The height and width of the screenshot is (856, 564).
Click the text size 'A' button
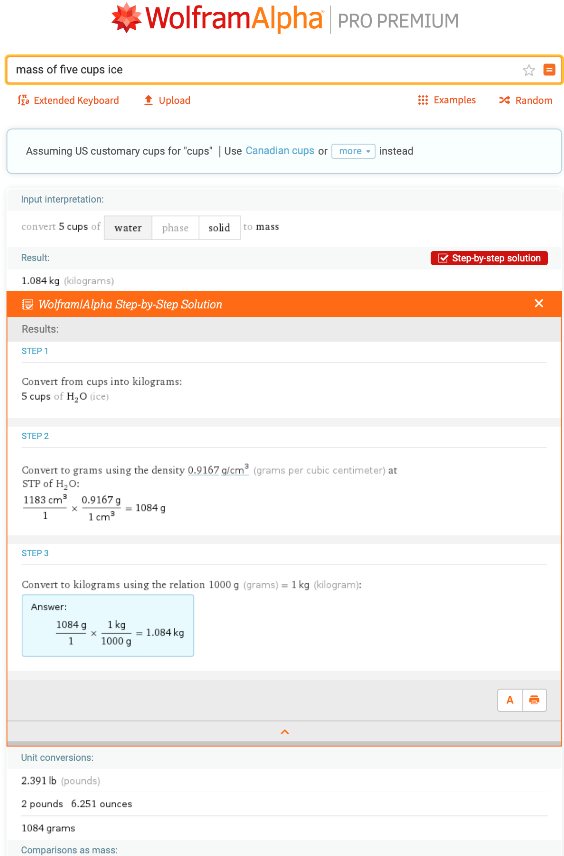coord(510,700)
